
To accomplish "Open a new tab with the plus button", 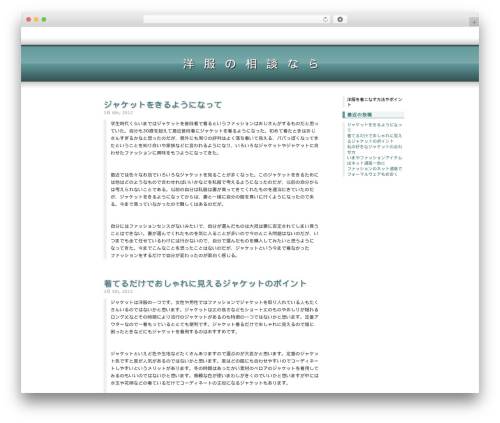I will coord(474,22).
